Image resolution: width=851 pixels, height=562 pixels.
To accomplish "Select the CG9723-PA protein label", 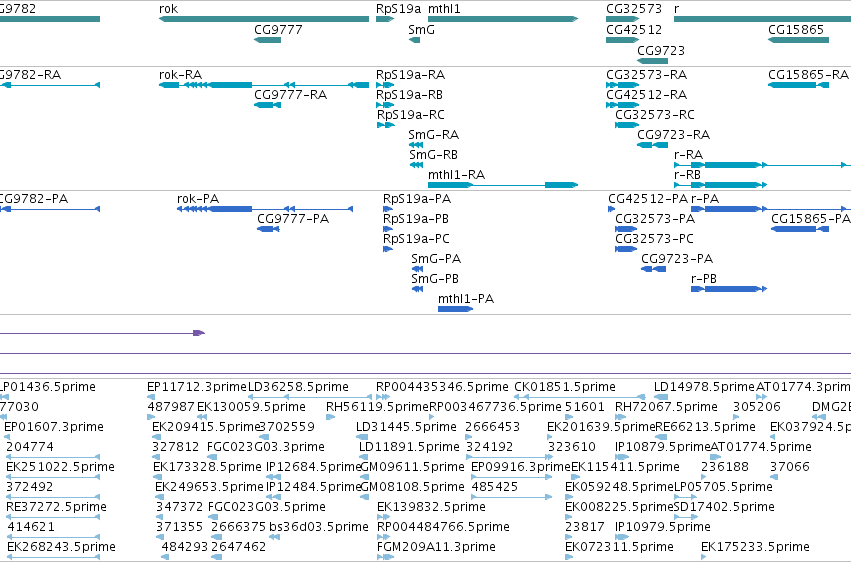I will (x=677, y=259).
